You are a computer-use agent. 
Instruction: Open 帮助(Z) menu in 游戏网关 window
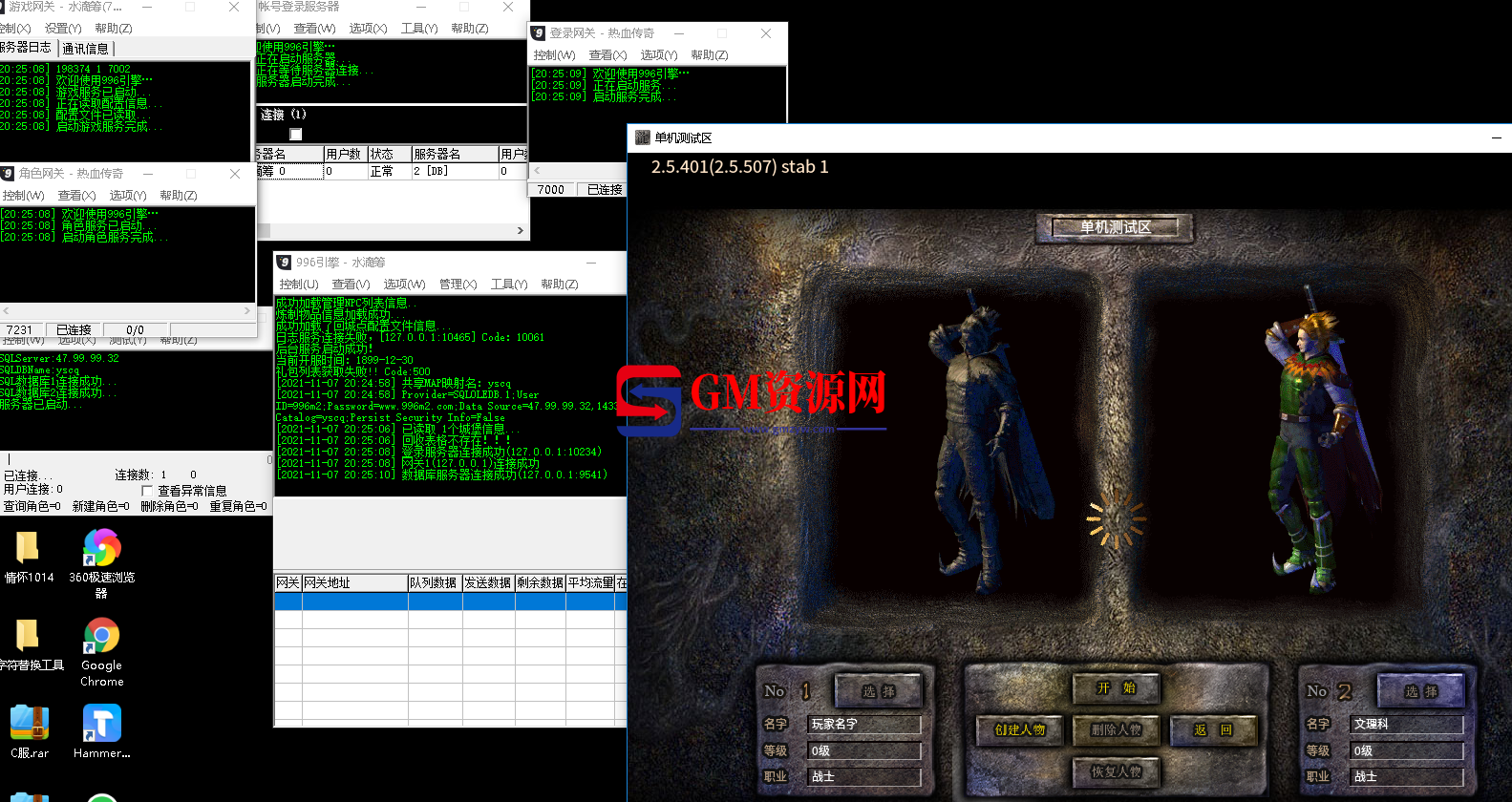pyautogui.click(x=113, y=28)
